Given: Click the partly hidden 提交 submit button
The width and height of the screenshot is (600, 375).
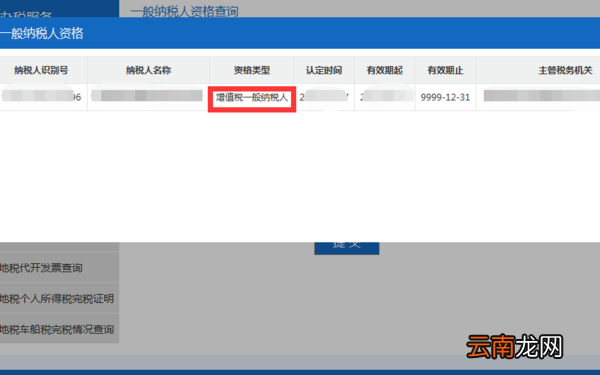Looking at the screenshot, I should (x=347, y=248).
